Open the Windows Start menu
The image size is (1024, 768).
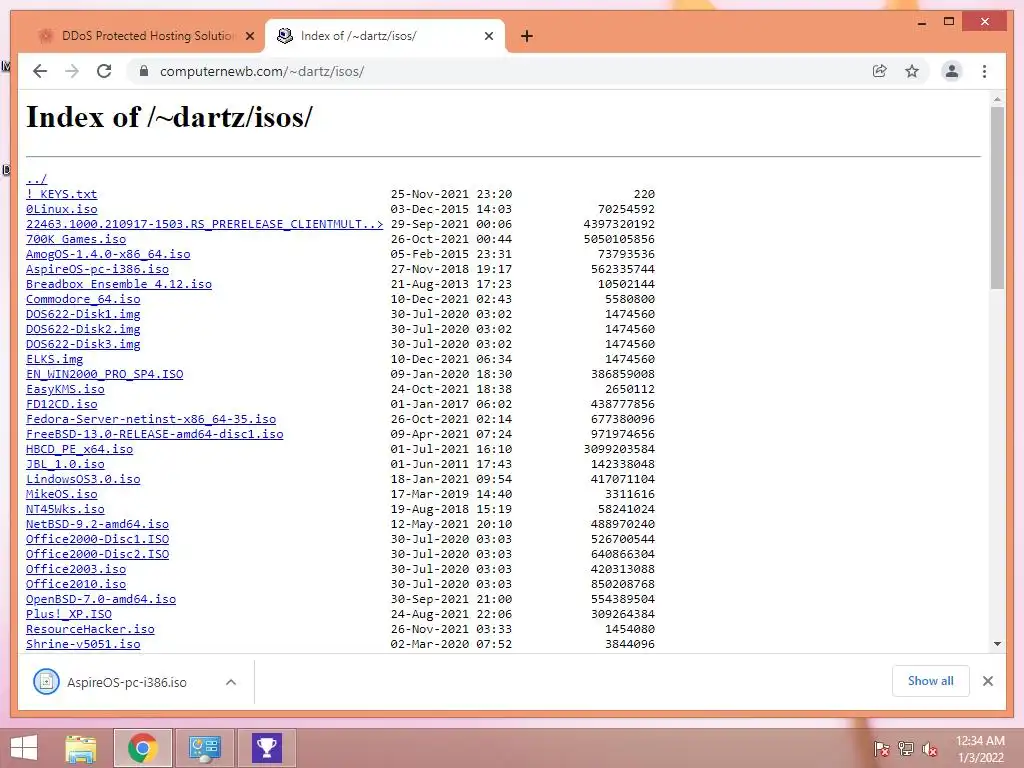pyautogui.click(x=24, y=748)
